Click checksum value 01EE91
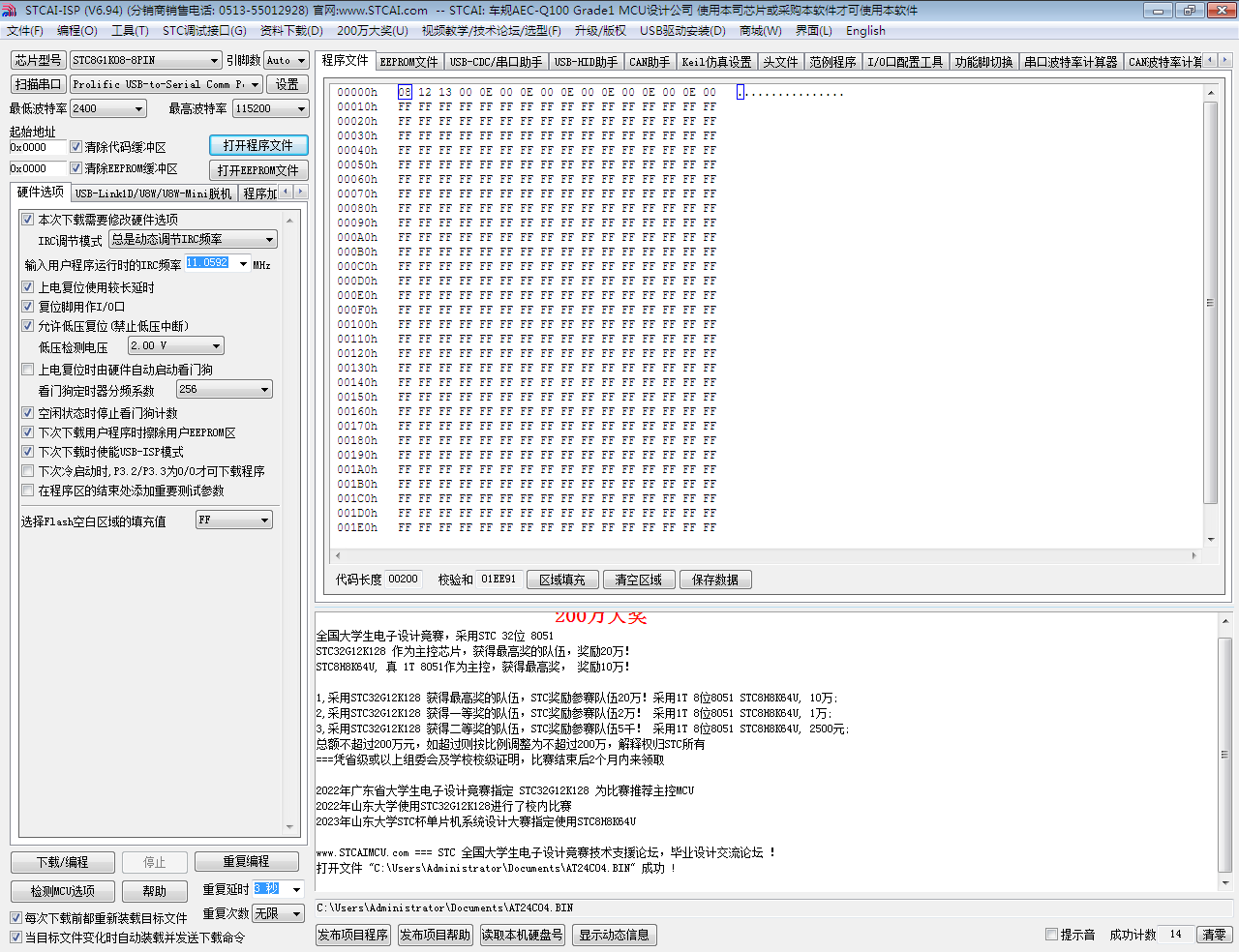1239x952 pixels. [499, 579]
